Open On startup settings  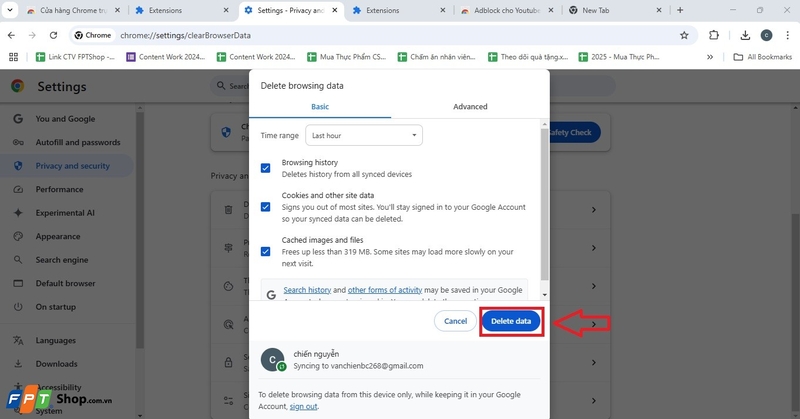tap(56, 307)
